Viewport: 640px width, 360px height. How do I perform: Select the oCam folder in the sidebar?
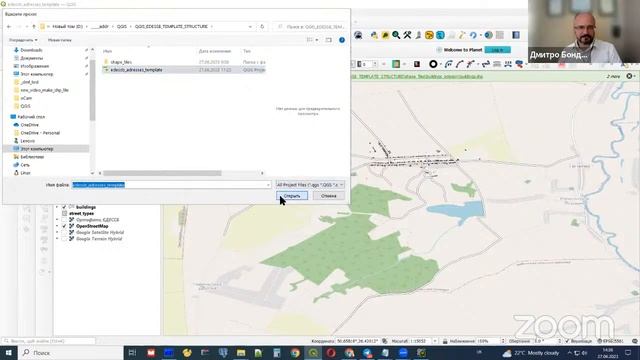[x=26, y=98]
